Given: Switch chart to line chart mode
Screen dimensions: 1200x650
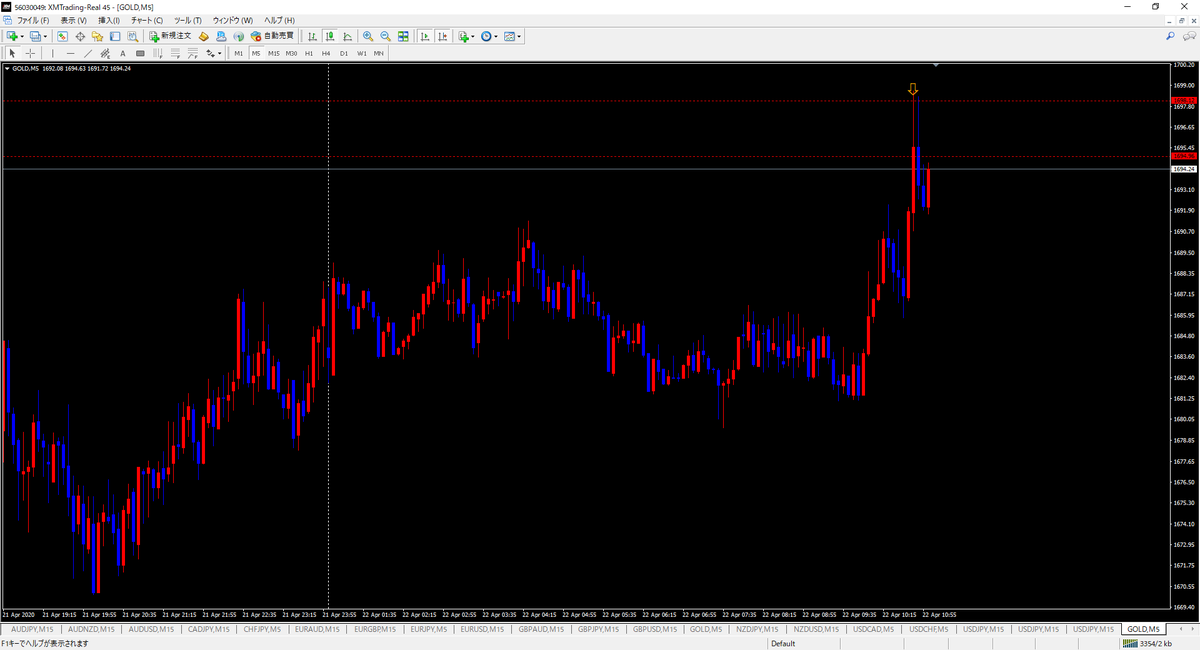Looking at the screenshot, I should [347, 36].
